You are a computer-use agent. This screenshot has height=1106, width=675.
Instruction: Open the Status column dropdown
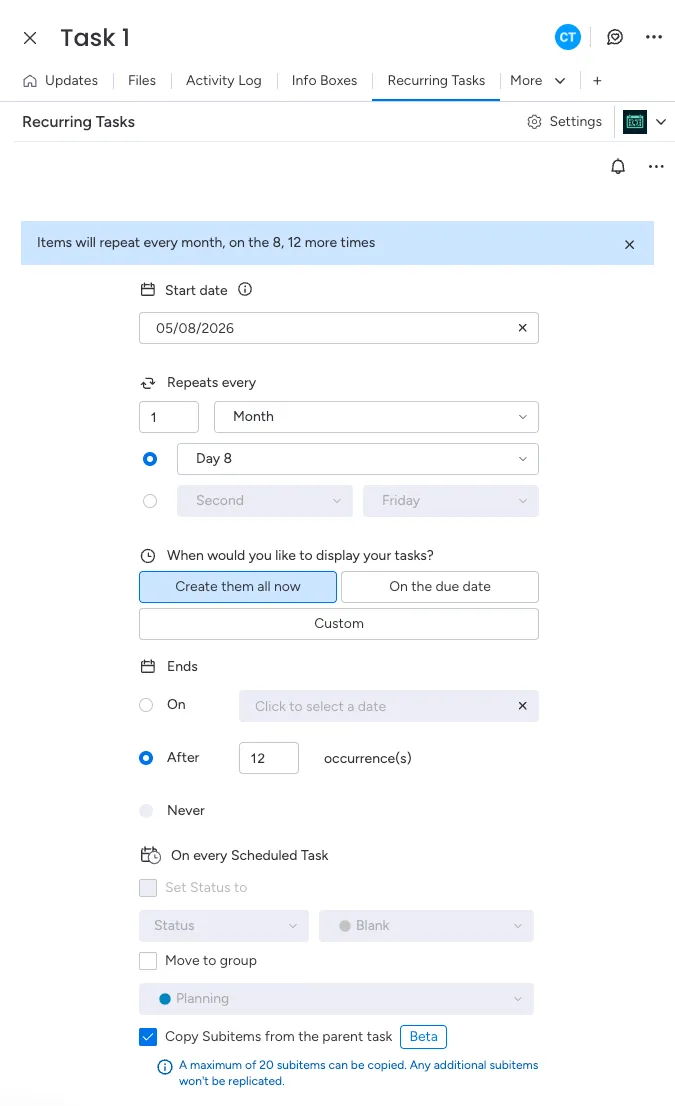pyautogui.click(x=224, y=926)
